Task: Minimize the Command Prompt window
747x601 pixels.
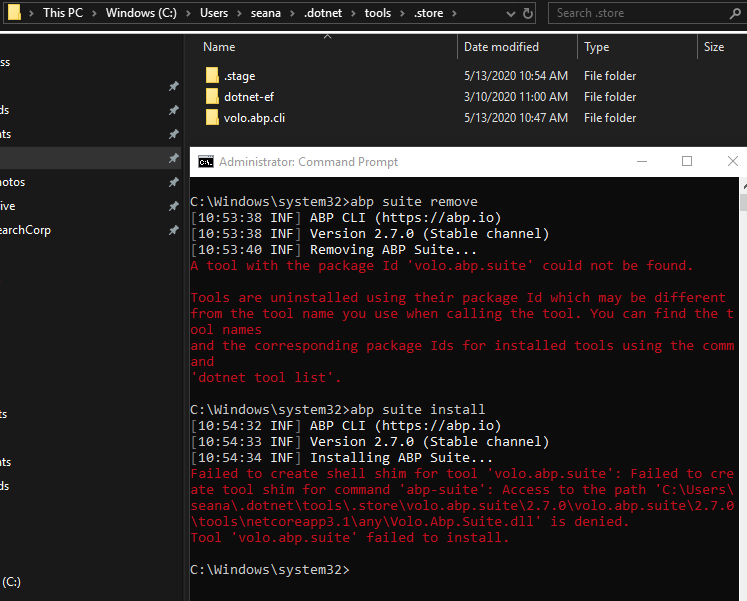Action: coord(641,162)
